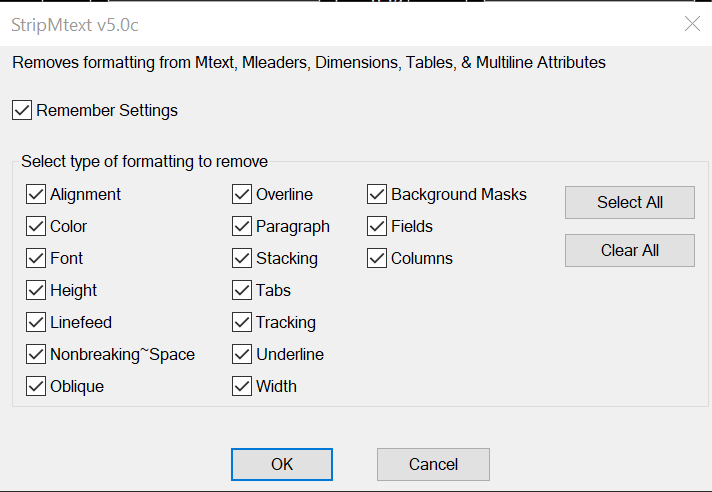Uncheck the Tracking checkbox
This screenshot has height=492, width=712.
(x=242, y=322)
